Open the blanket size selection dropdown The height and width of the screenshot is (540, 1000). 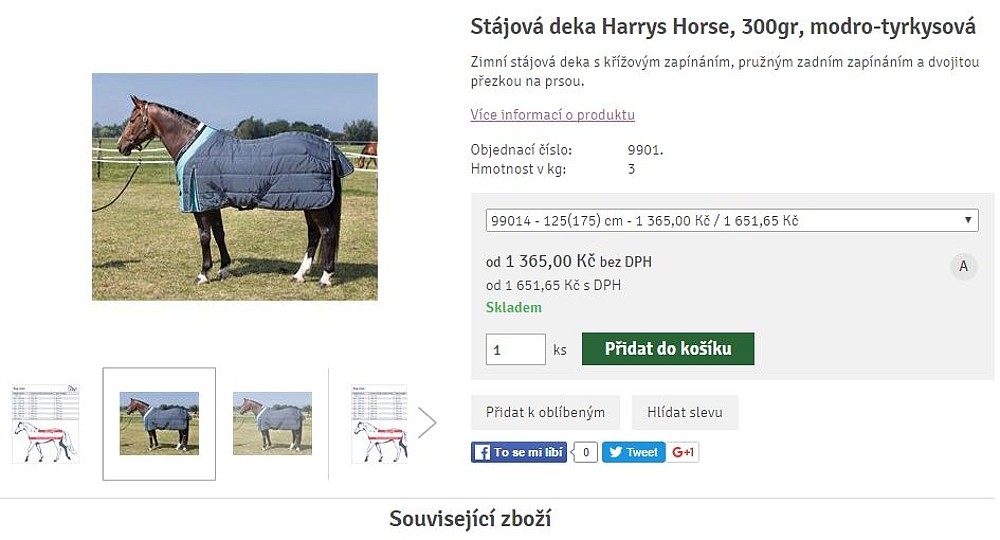point(731,220)
